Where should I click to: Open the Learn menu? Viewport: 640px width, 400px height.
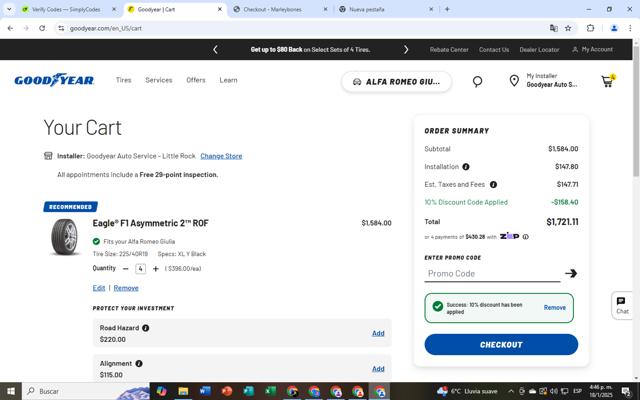click(228, 80)
